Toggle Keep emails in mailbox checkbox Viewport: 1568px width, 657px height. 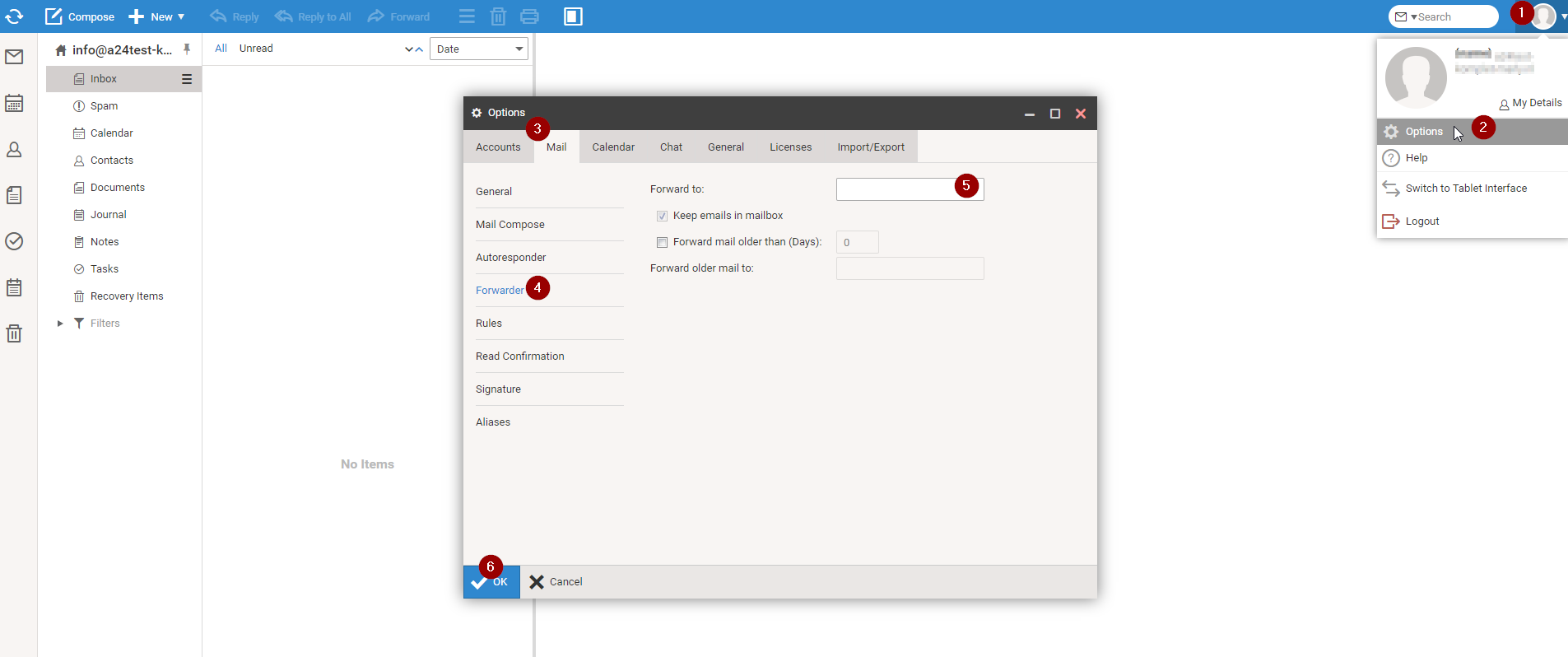pyautogui.click(x=662, y=216)
